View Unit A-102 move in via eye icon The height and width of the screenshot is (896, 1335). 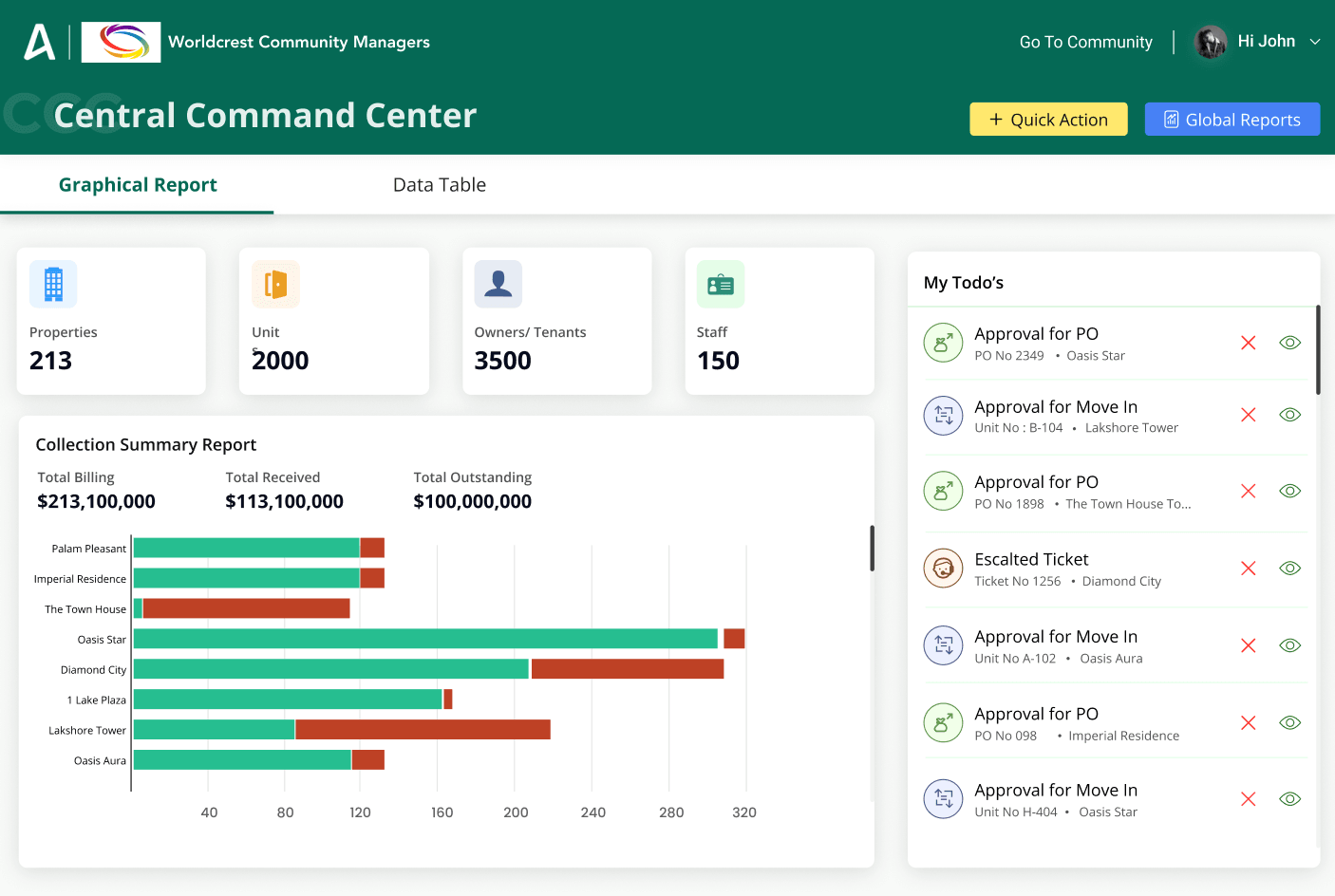click(1289, 645)
